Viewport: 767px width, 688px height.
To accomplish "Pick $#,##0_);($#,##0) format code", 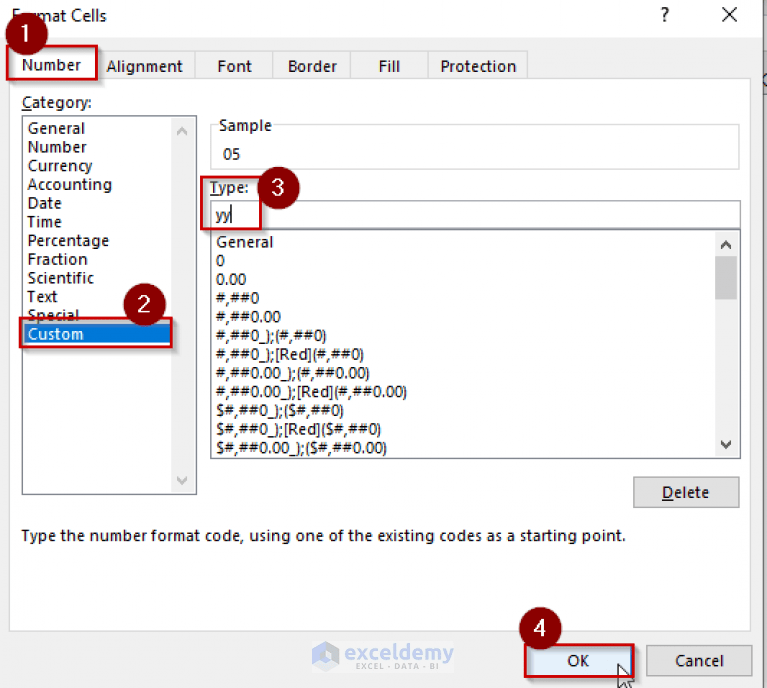I will coord(280,410).
